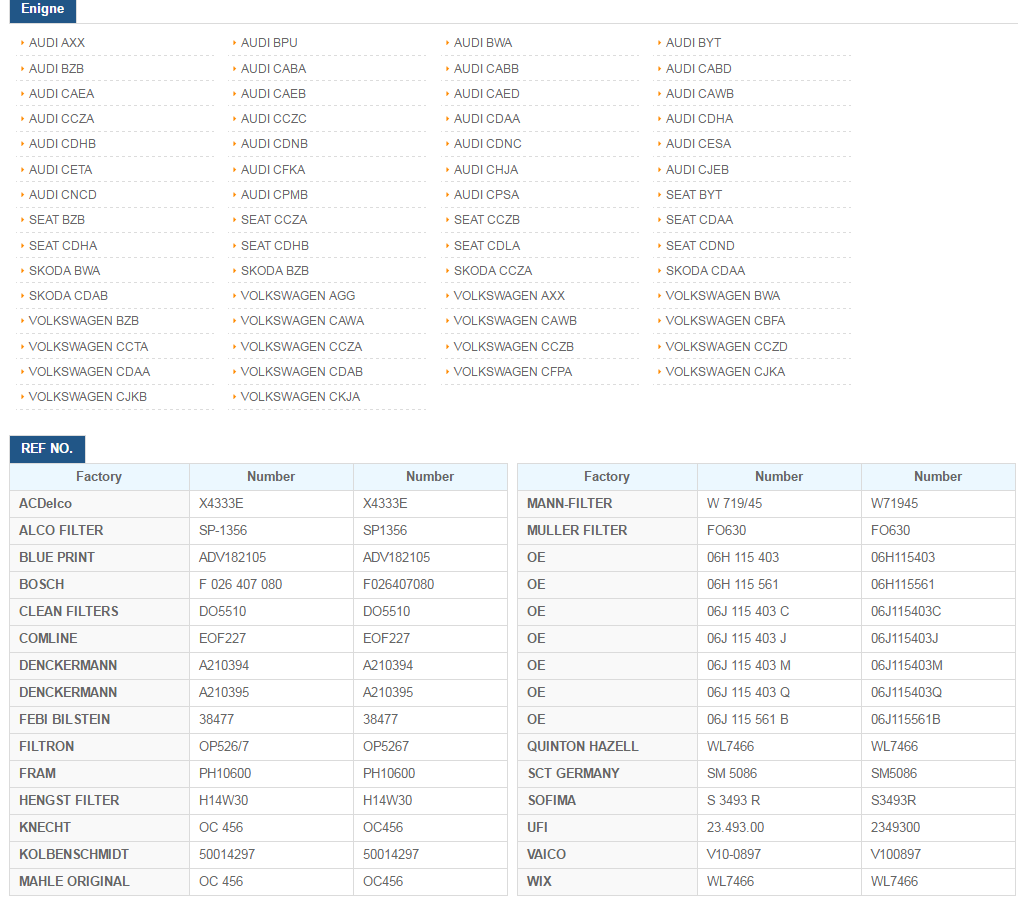Select OE number 06J 115 403 Q

tap(748, 692)
